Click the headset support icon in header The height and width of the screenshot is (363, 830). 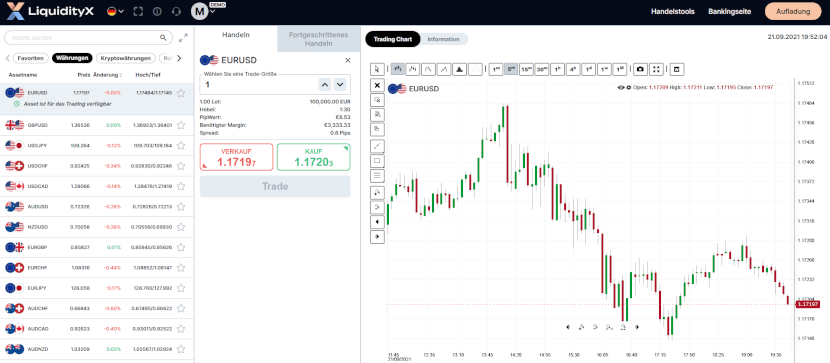tap(177, 12)
